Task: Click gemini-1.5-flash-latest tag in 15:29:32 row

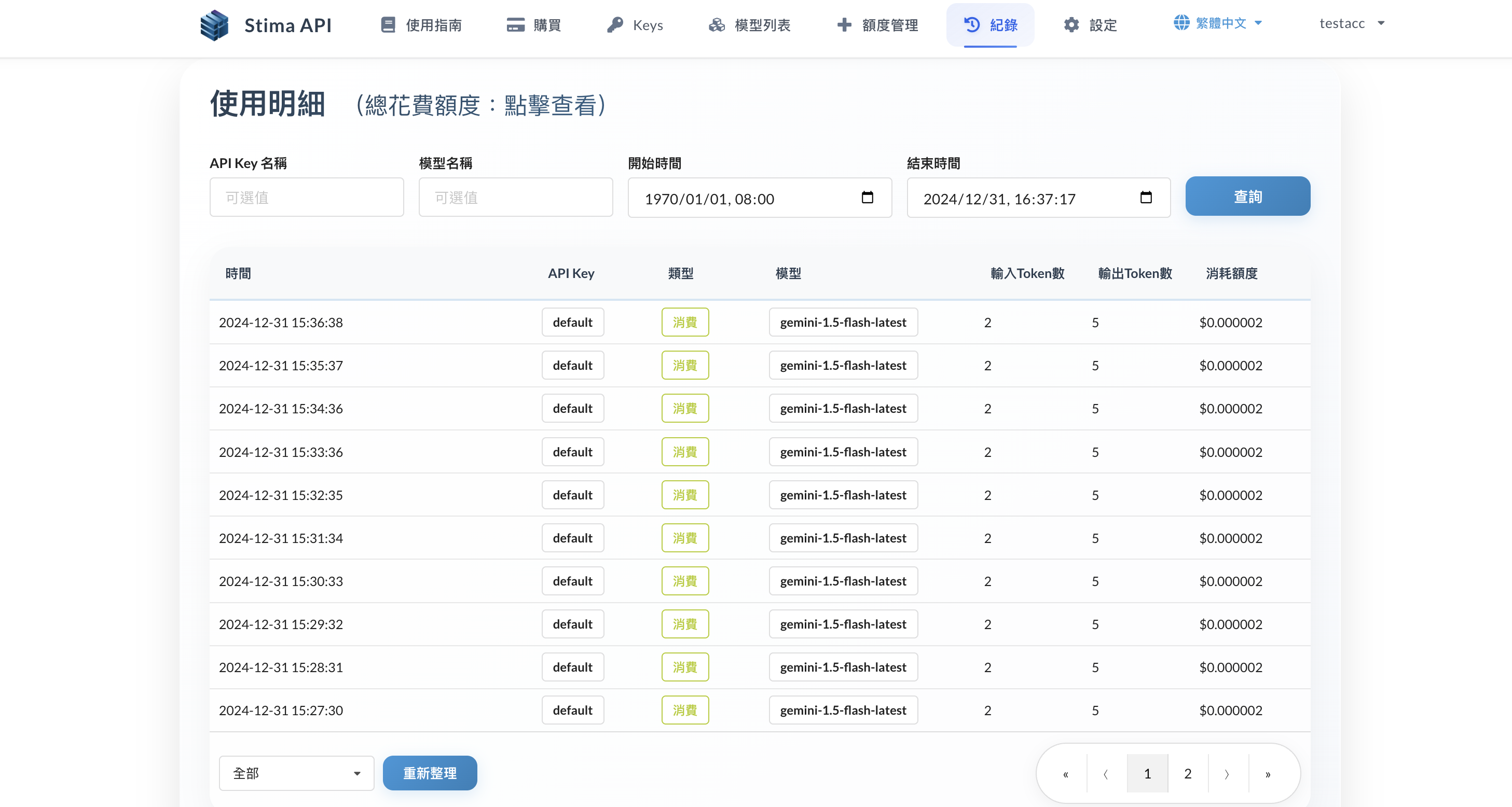Action: coord(843,624)
